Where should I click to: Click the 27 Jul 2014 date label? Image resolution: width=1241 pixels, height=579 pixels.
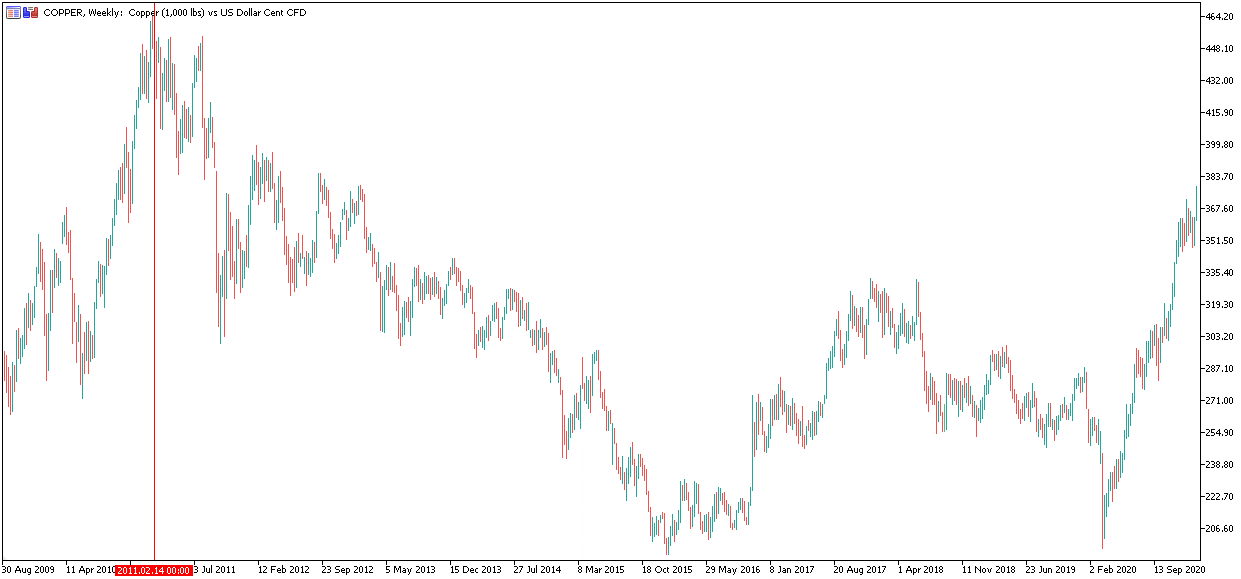538,570
